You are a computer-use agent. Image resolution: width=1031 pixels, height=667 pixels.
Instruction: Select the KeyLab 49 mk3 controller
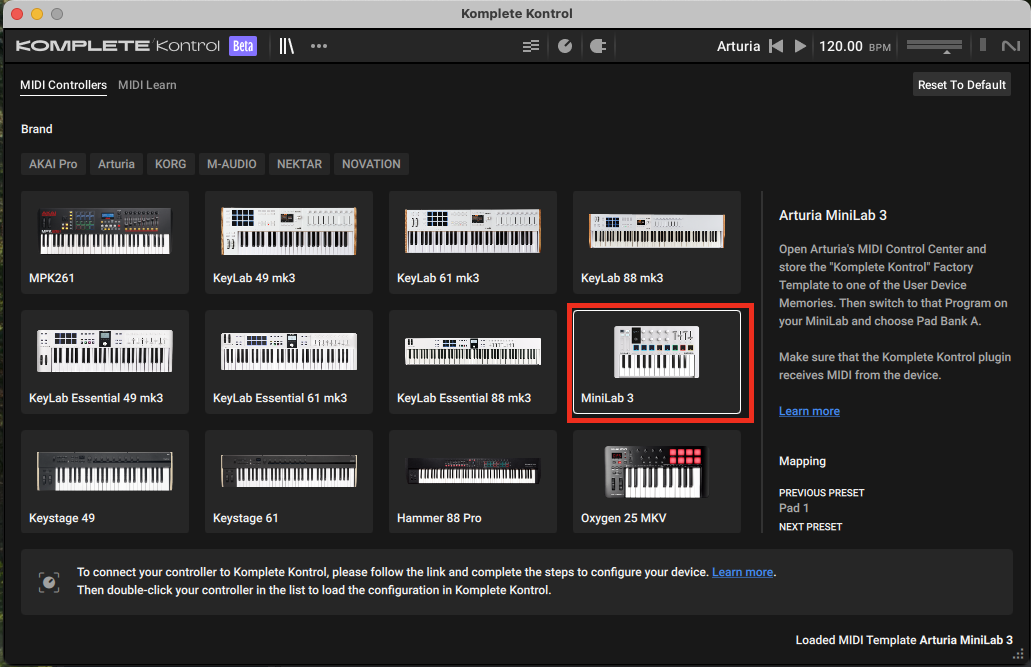[289, 242]
